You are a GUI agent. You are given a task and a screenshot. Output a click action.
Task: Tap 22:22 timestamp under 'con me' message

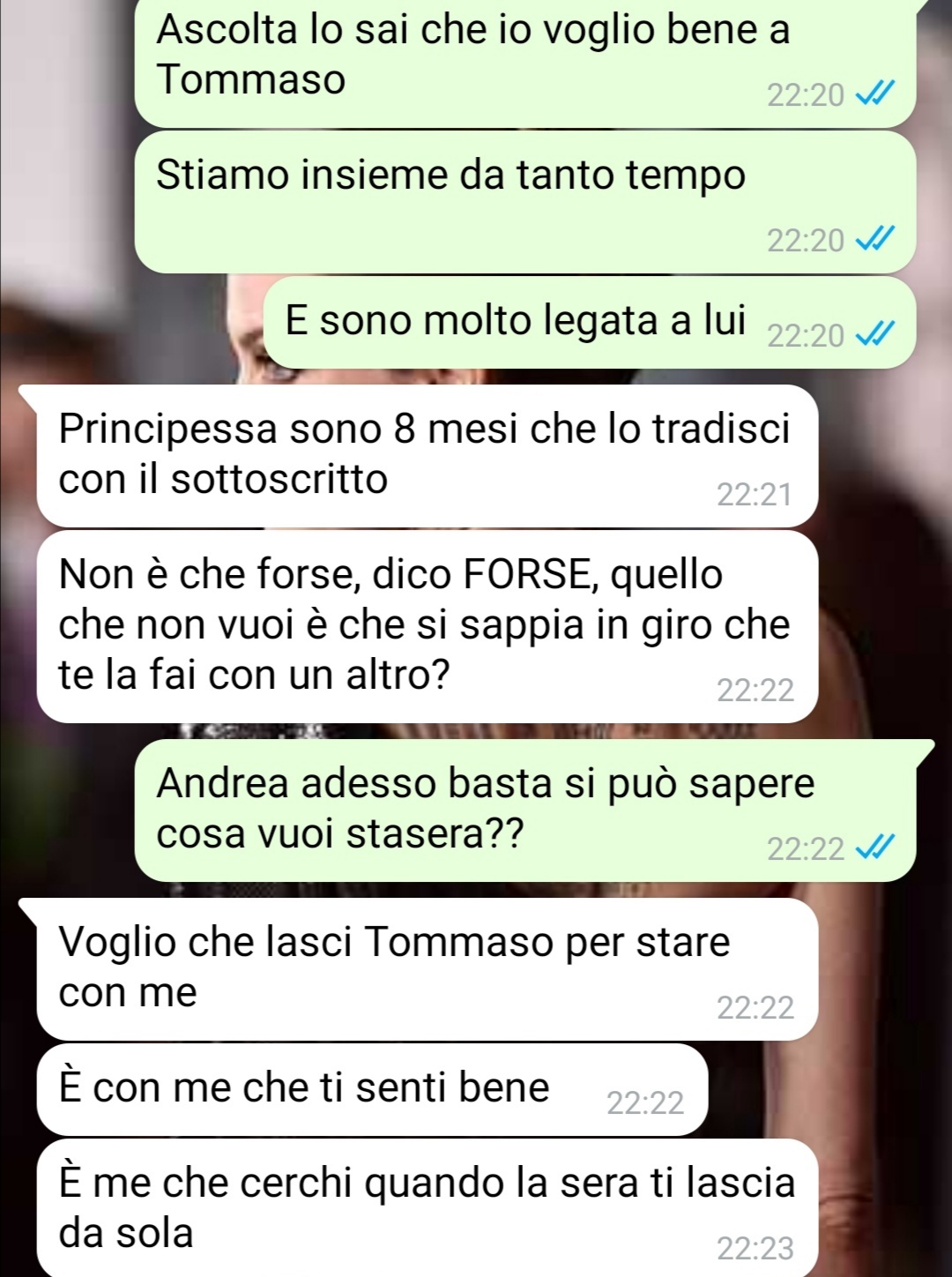(x=755, y=1007)
